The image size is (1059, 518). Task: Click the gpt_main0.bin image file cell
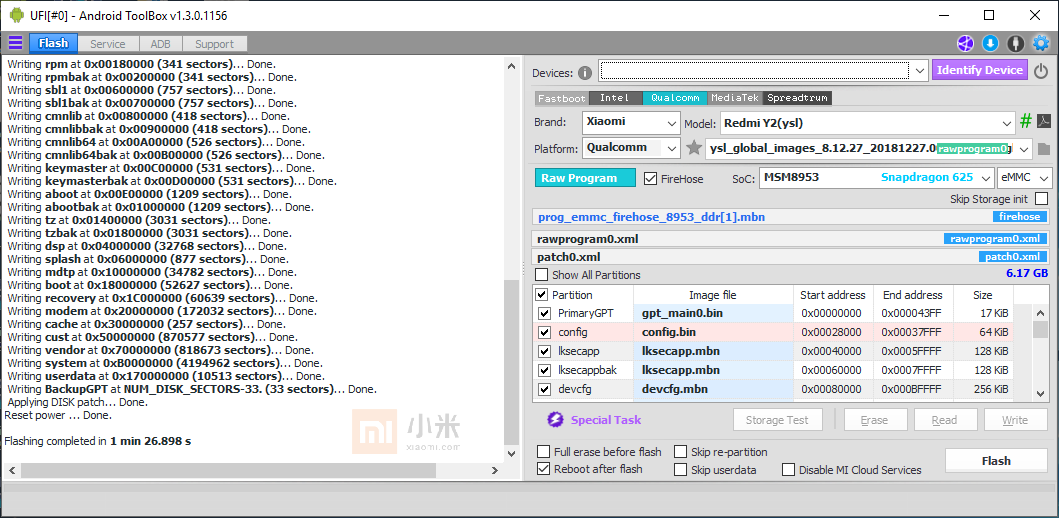click(x=713, y=313)
